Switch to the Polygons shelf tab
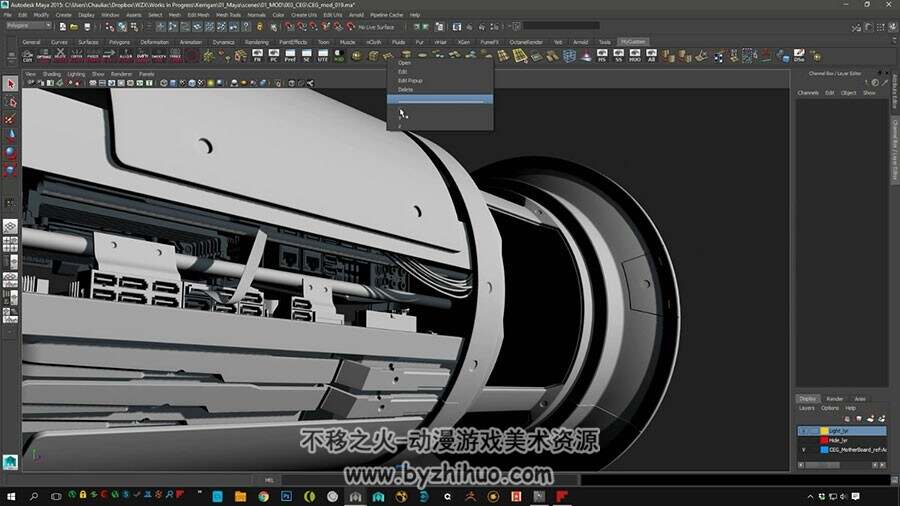Image resolution: width=900 pixels, height=506 pixels. pyautogui.click(x=119, y=42)
